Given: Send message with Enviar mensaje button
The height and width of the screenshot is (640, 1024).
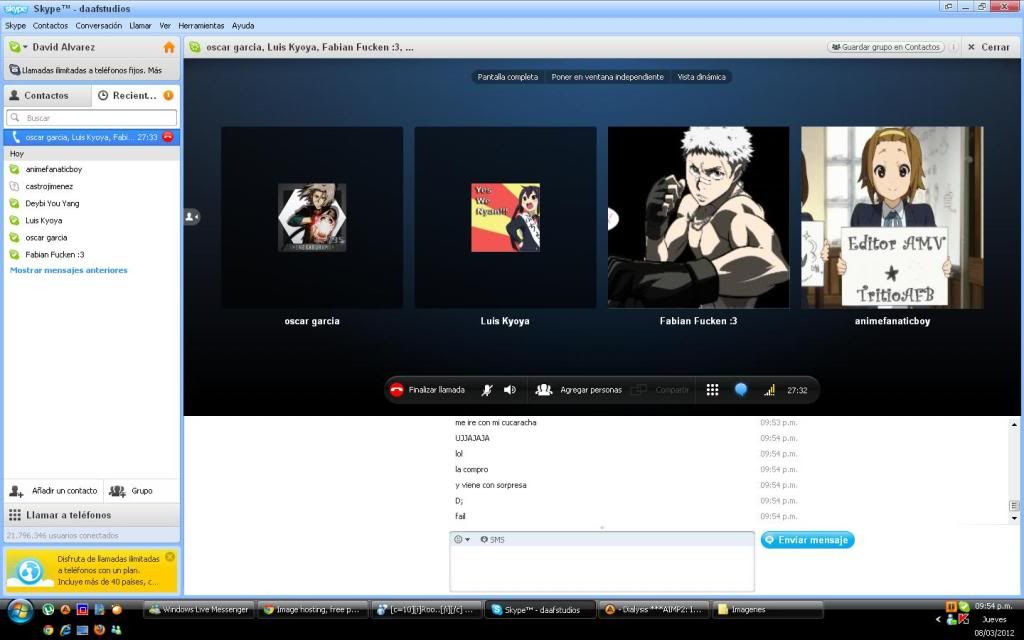Looking at the screenshot, I should coord(808,539).
